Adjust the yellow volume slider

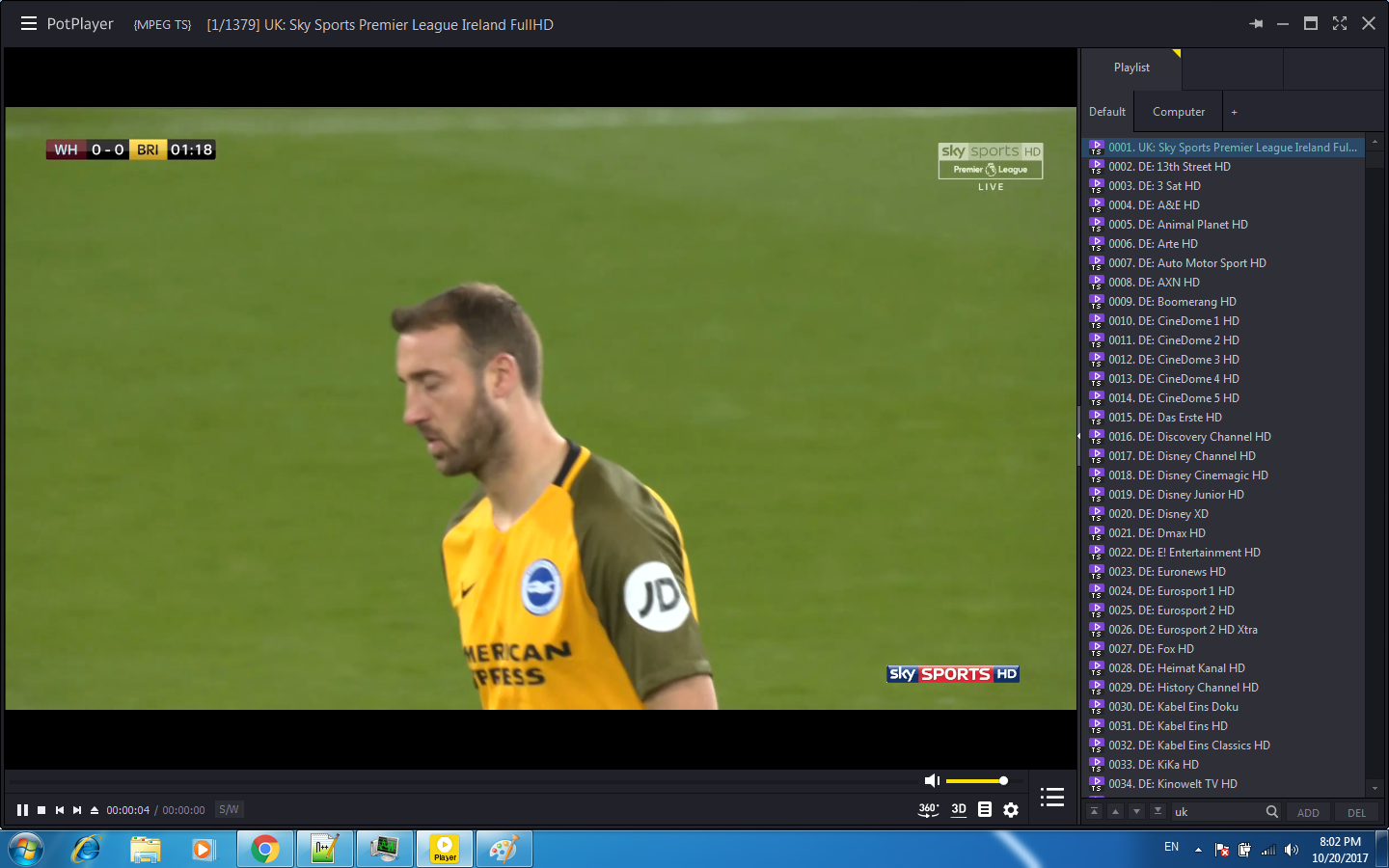977,779
